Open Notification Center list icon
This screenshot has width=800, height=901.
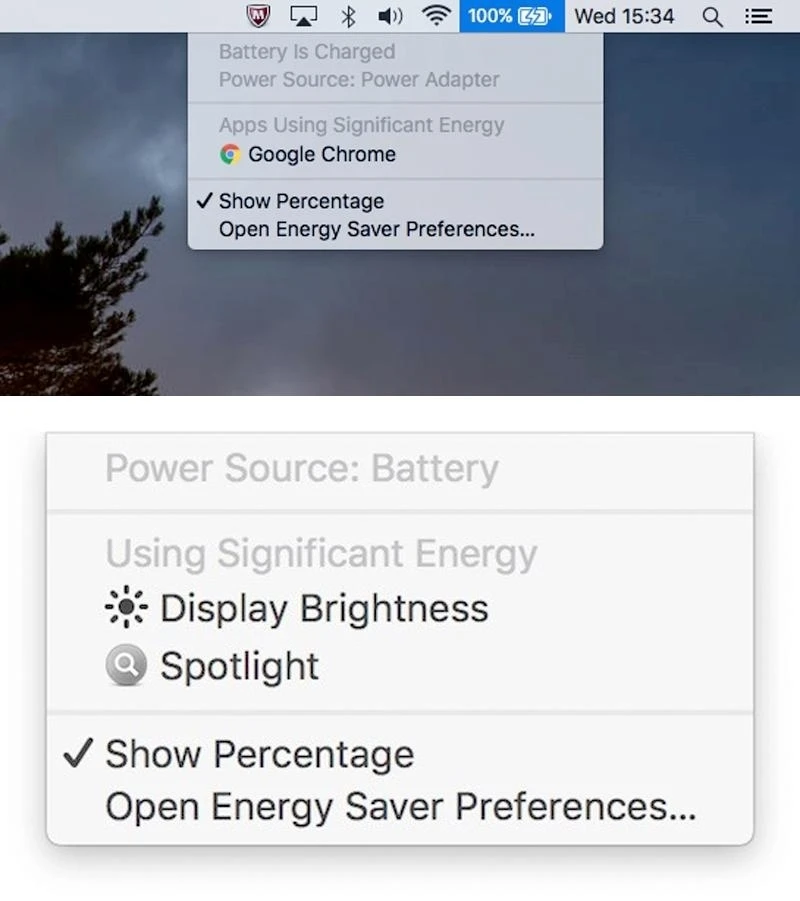[759, 16]
